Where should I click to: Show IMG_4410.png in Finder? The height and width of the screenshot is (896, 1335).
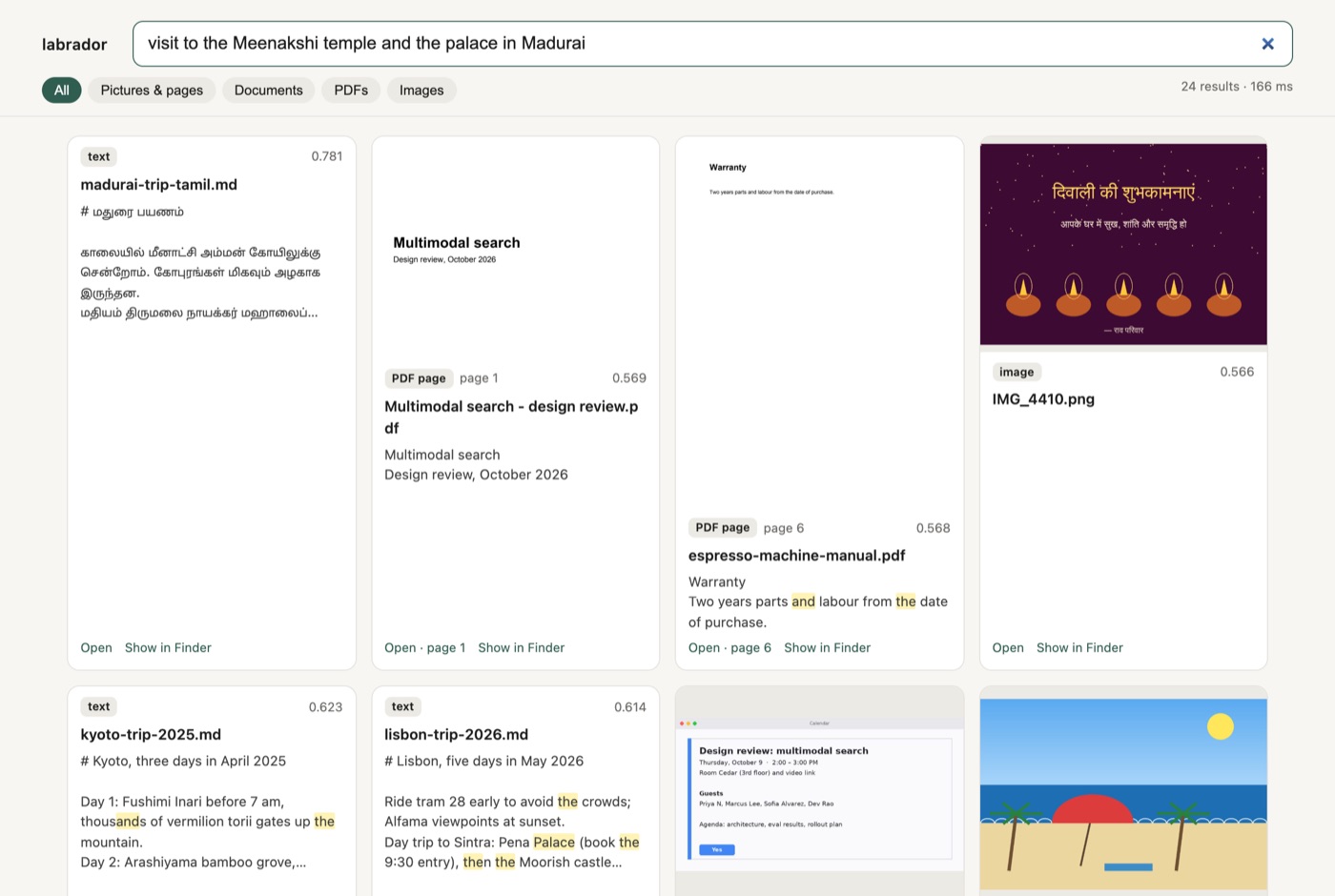1079,648
